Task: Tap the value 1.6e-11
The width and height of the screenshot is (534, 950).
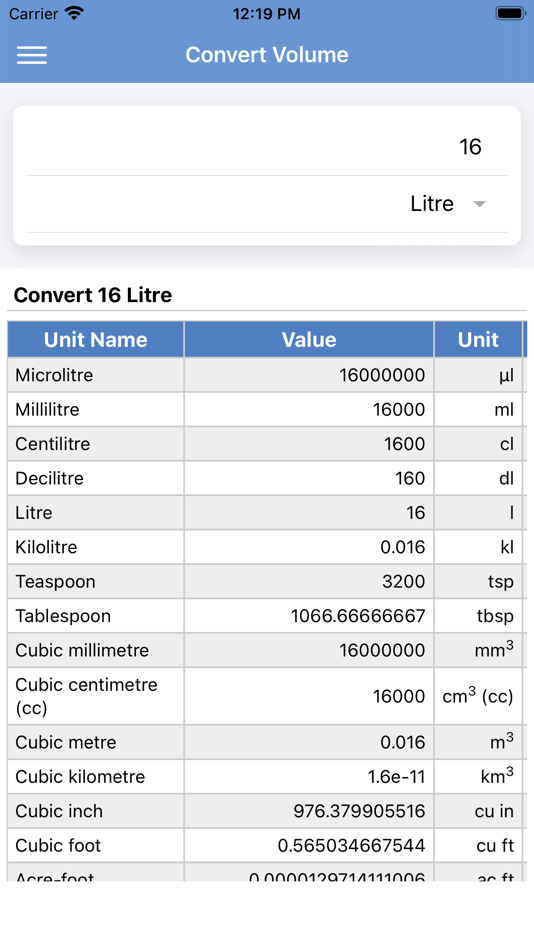Action: (396, 777)
